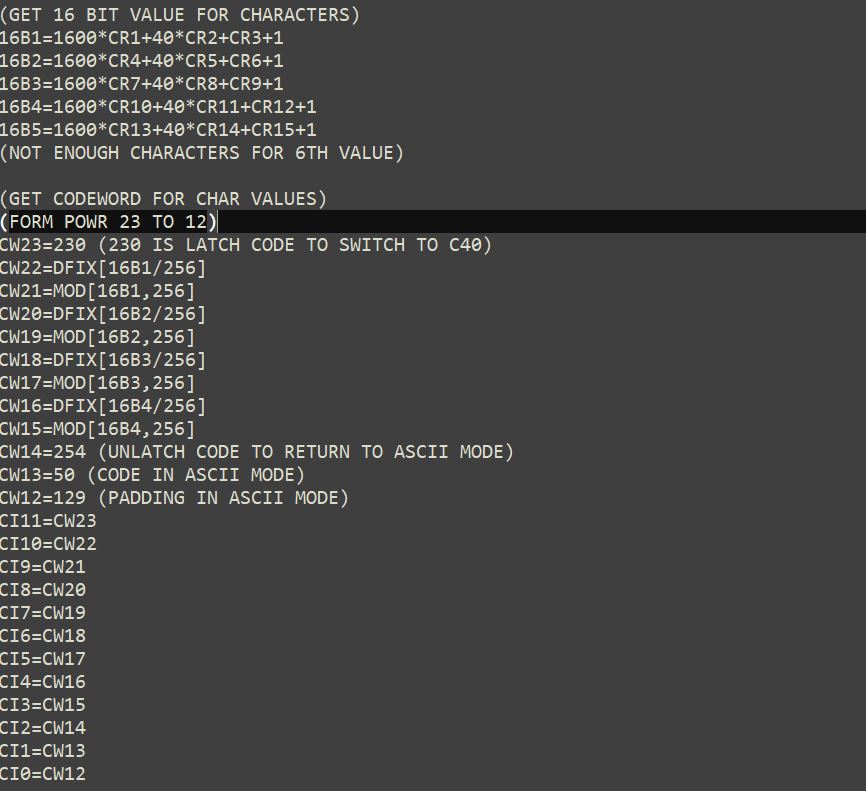
Task: Click the 16B5=1600*CR13 formula line
Action: (x=158, y=130)
